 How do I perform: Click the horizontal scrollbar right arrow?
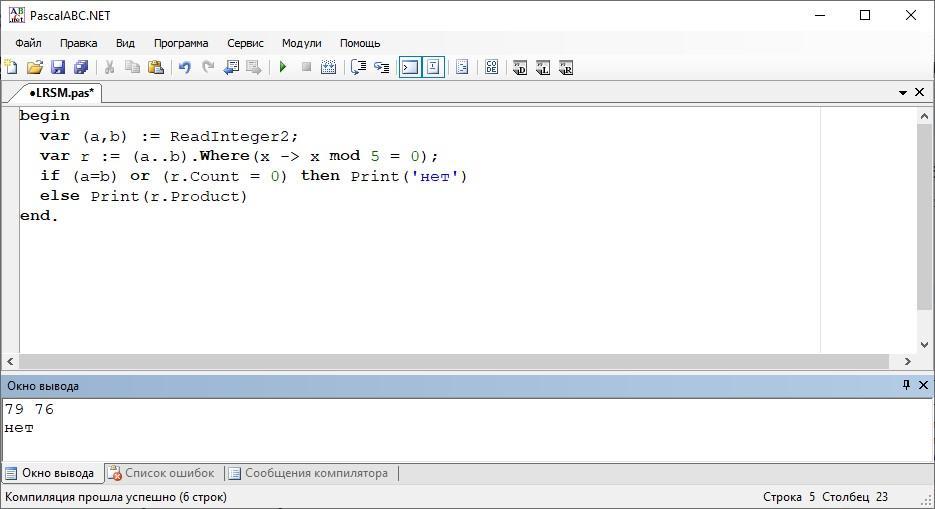coord(908,361)
